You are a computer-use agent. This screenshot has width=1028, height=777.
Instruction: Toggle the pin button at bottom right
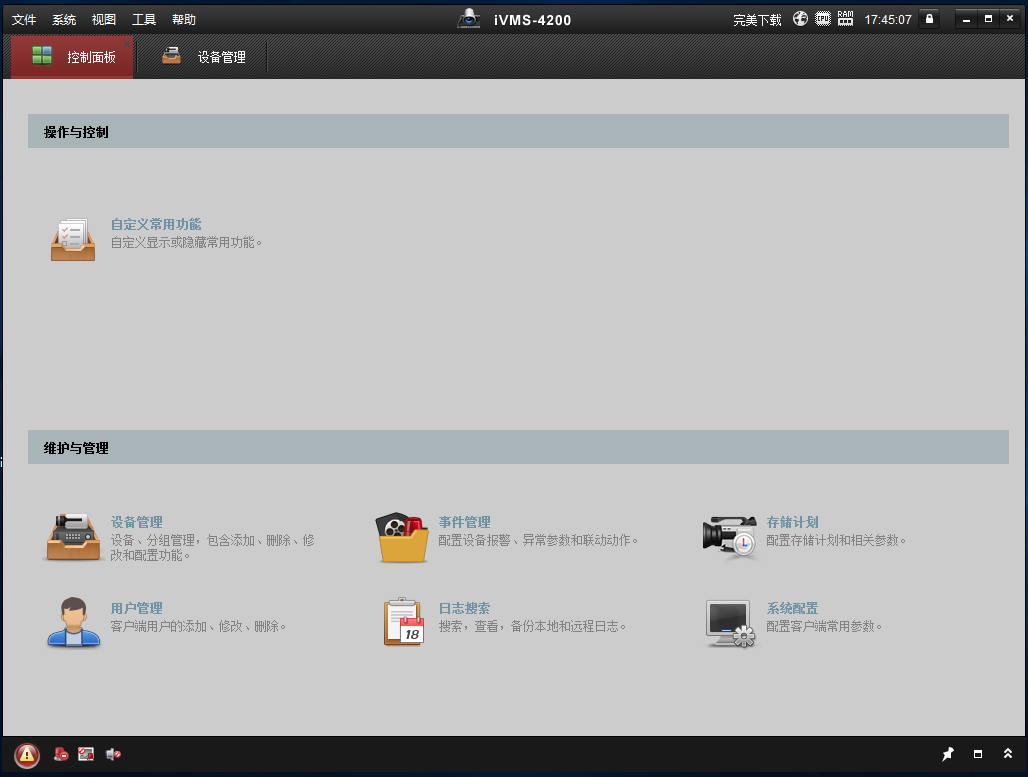[x=948, y=754]
